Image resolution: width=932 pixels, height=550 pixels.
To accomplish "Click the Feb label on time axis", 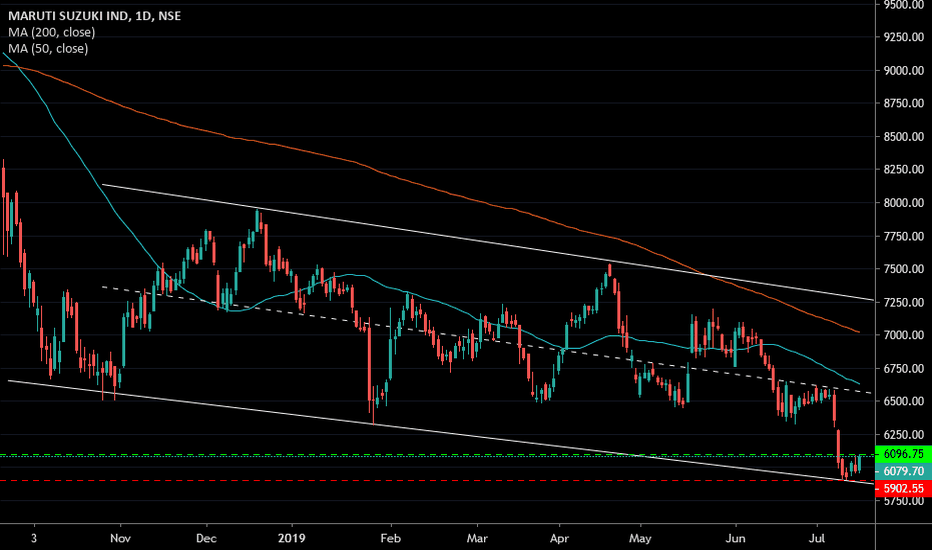I will [x=391, y=539].
